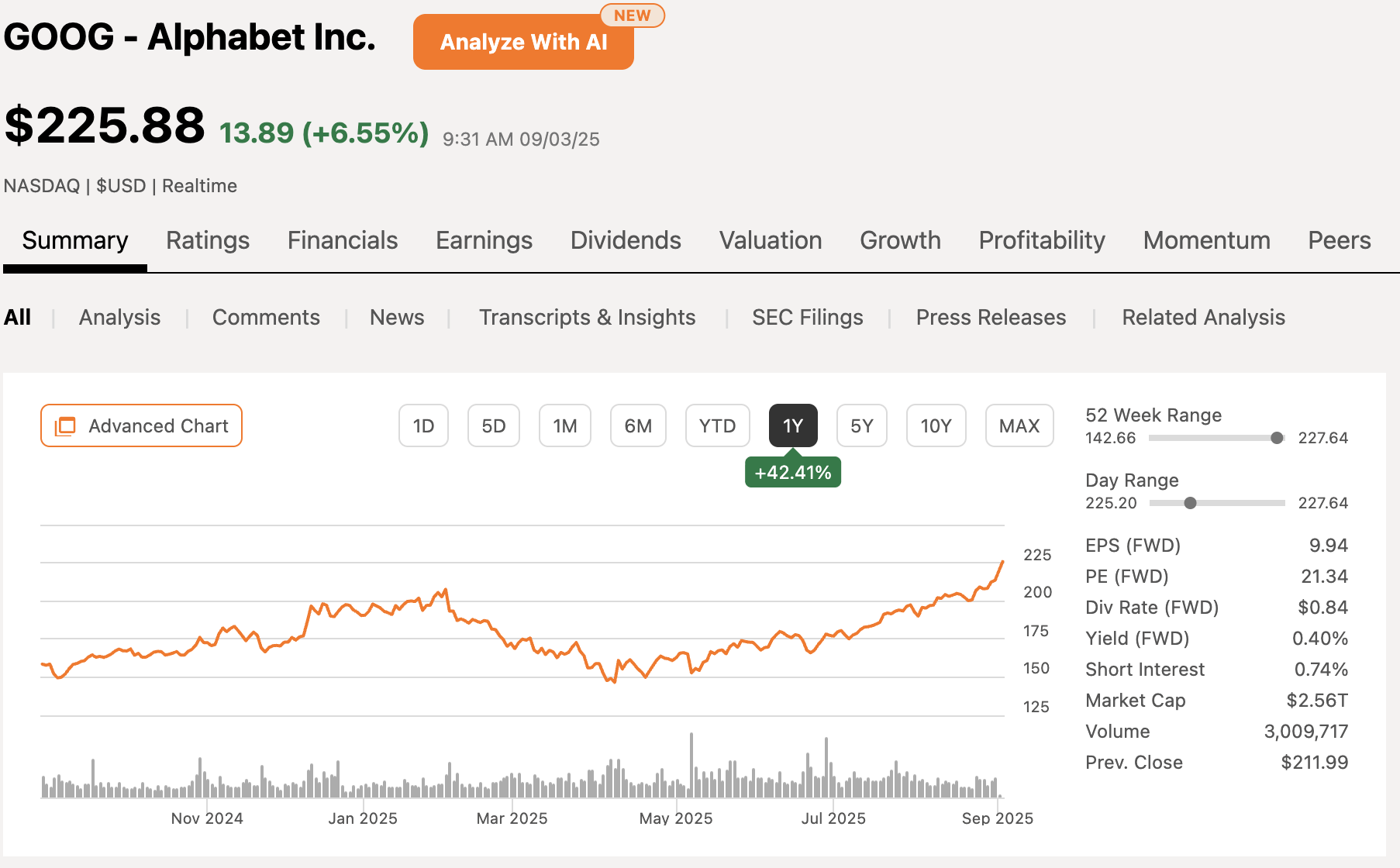The width and height of the screenshot is (1400, 868).
Task: Open the Earnings tab
Action: pos(483,240)
